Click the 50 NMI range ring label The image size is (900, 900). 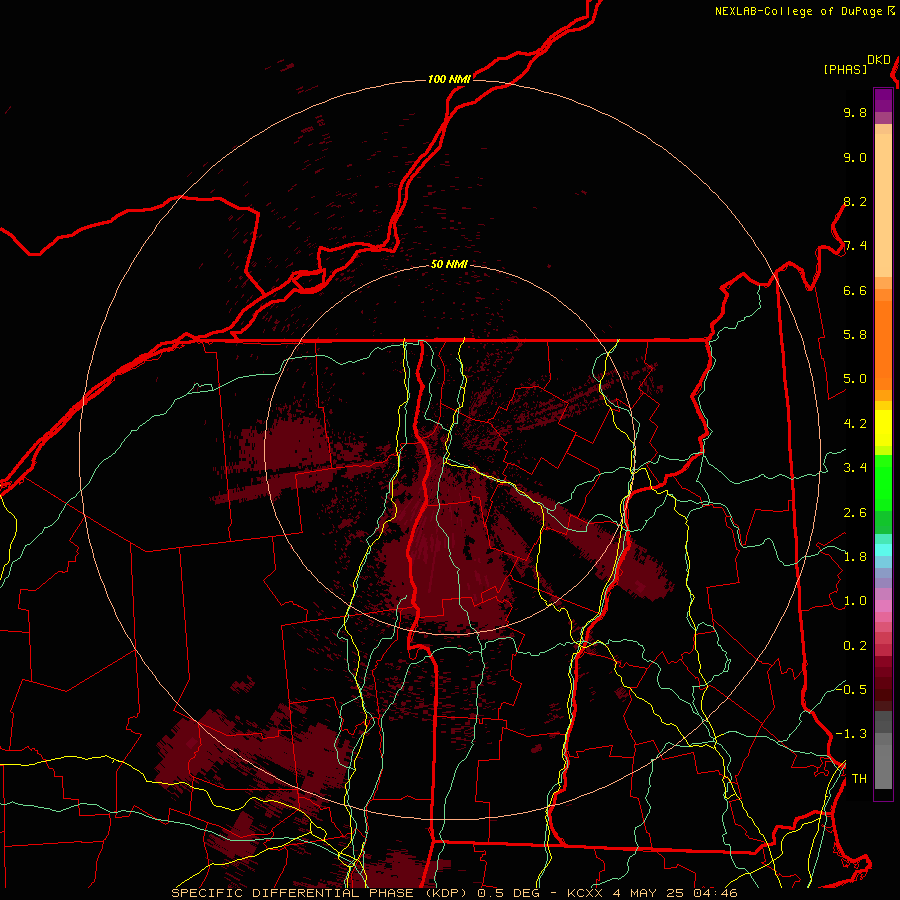449,264
